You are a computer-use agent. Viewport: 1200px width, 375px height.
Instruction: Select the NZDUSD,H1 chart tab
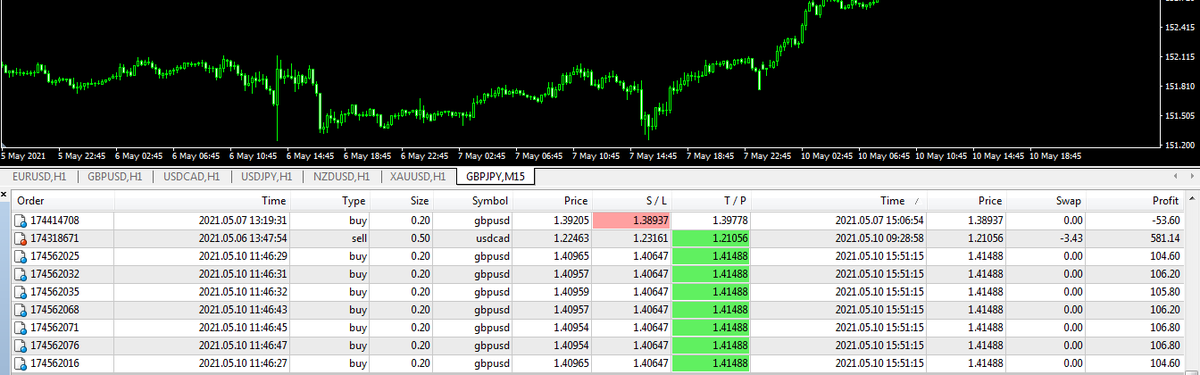[x=342, y=177]
